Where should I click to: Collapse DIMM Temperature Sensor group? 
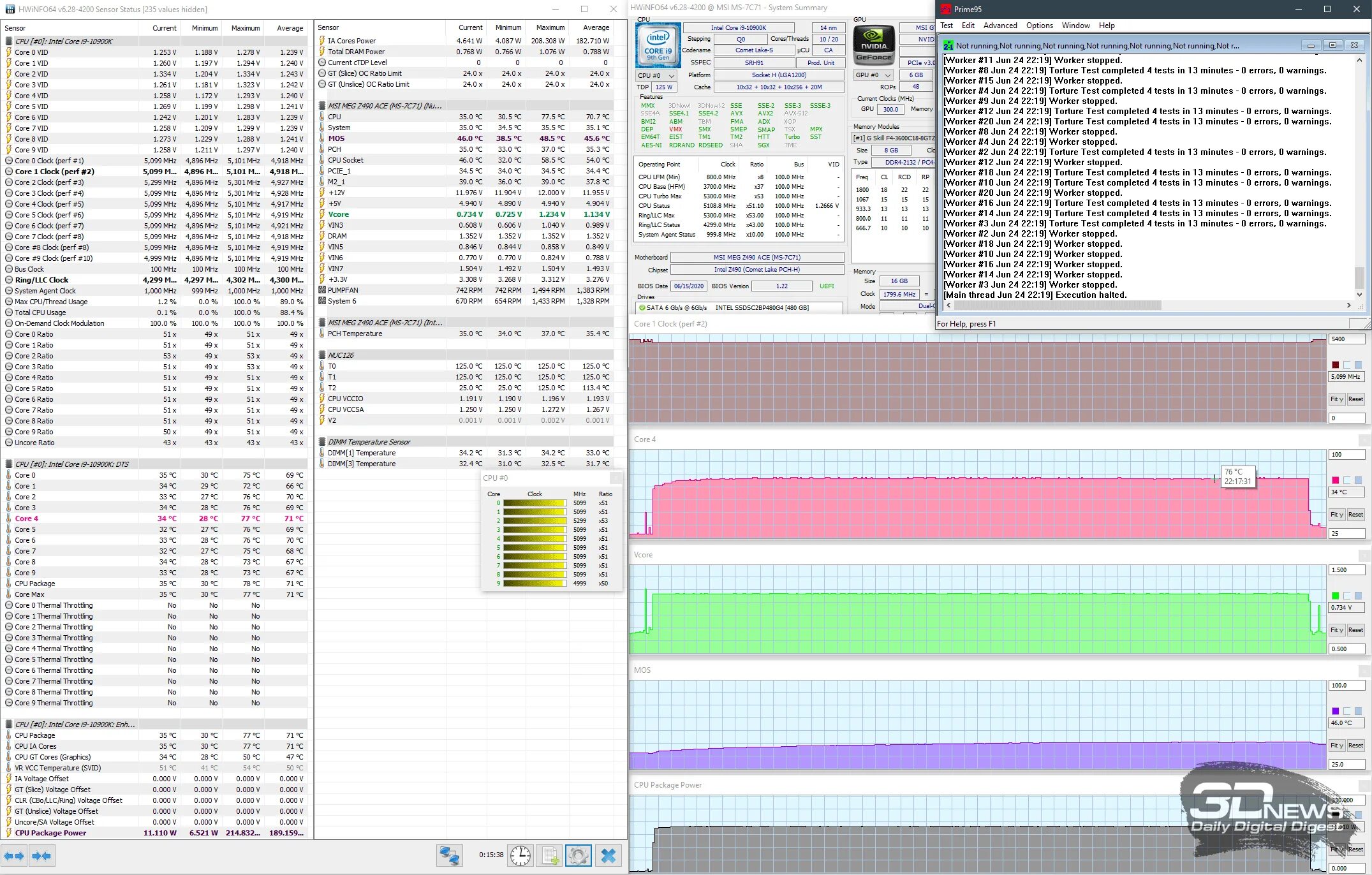point(322,442)
